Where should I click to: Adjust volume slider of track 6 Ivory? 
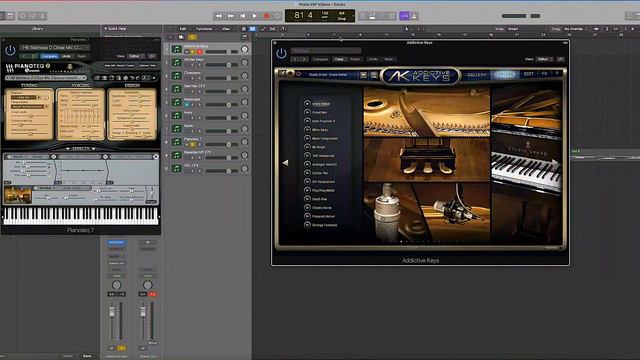[x=221, y=118]
